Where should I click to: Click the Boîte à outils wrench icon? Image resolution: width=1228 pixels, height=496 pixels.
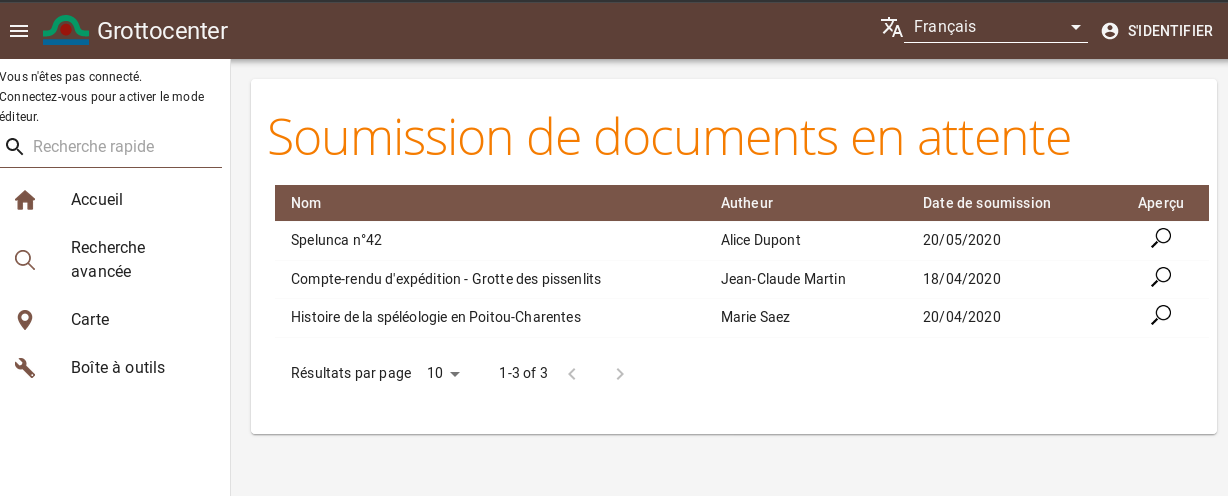(x=25, y=368)
